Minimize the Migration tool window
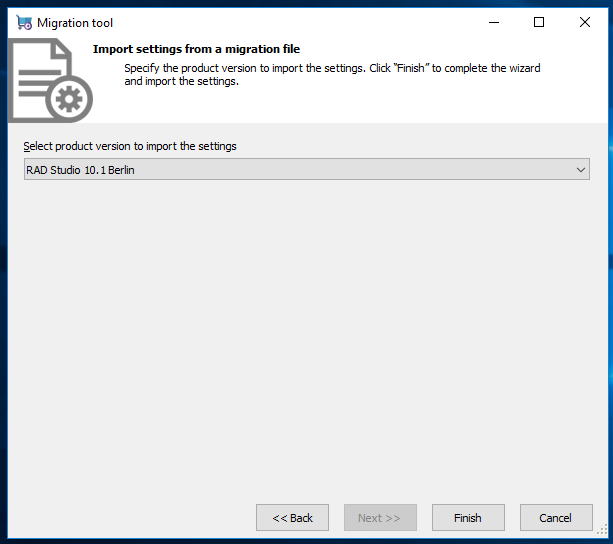 click(x=494, y=22)
